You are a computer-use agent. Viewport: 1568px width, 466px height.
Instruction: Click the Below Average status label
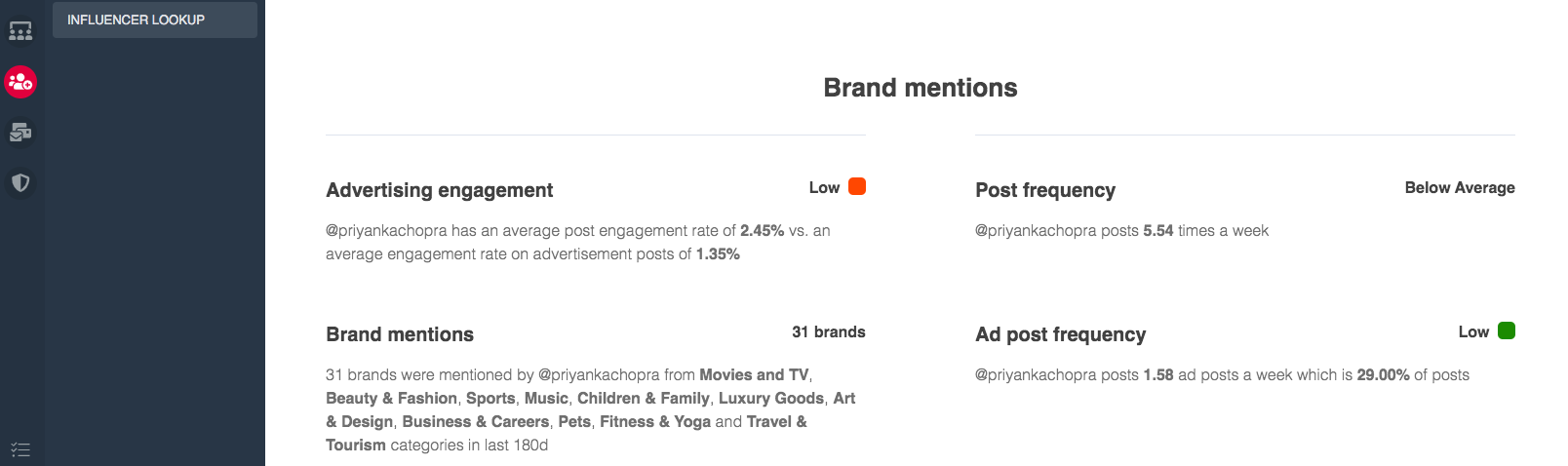[1459, 187]
